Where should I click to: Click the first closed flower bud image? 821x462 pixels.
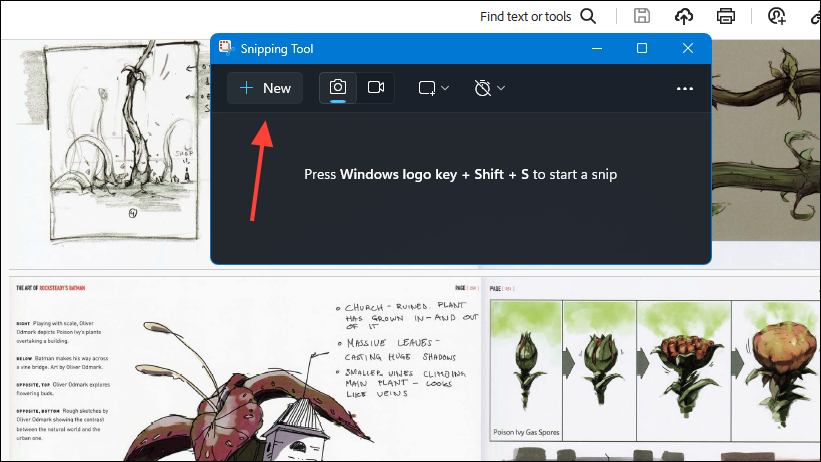pyautogui.click(x=526, y=369)
